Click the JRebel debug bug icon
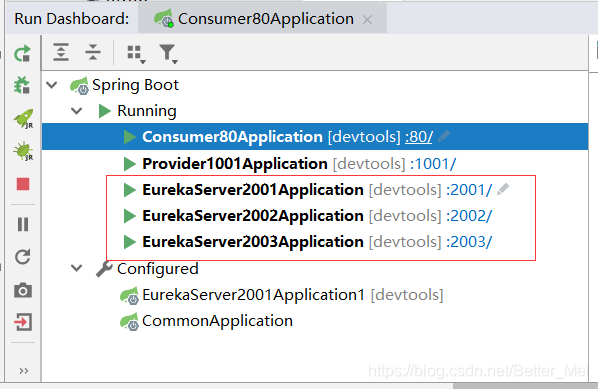 23,151
